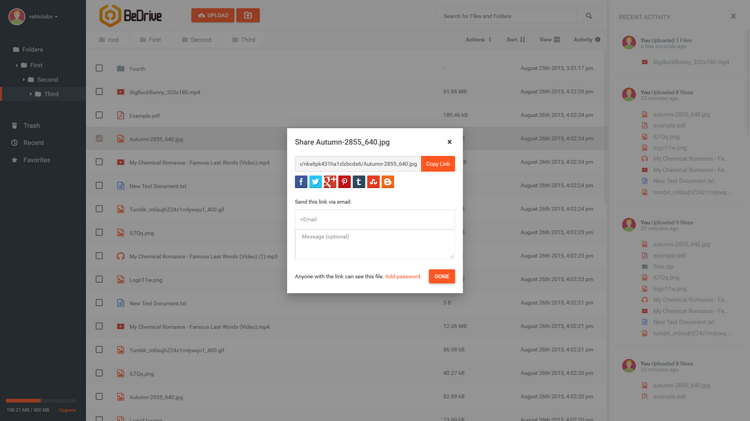Close the Share Autumn-2855_640.jpg dialog

click(449, 142)
